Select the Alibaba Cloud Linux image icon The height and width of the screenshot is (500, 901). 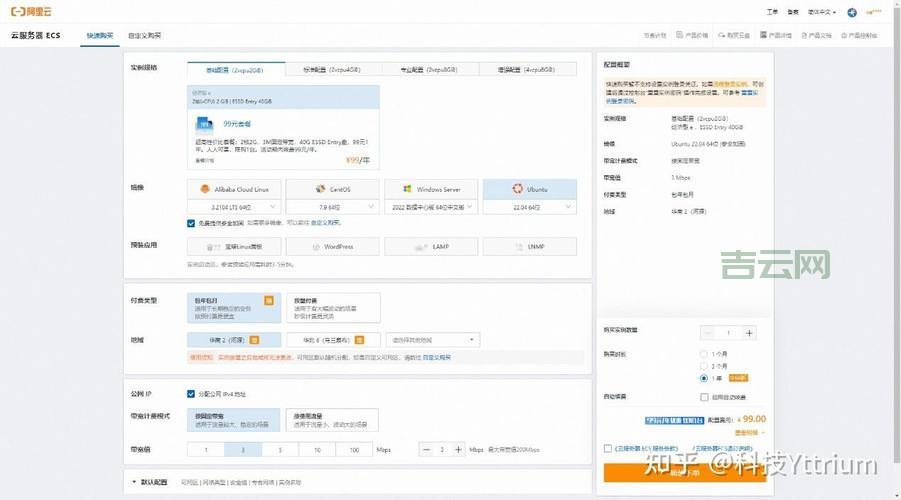[205, 189]
